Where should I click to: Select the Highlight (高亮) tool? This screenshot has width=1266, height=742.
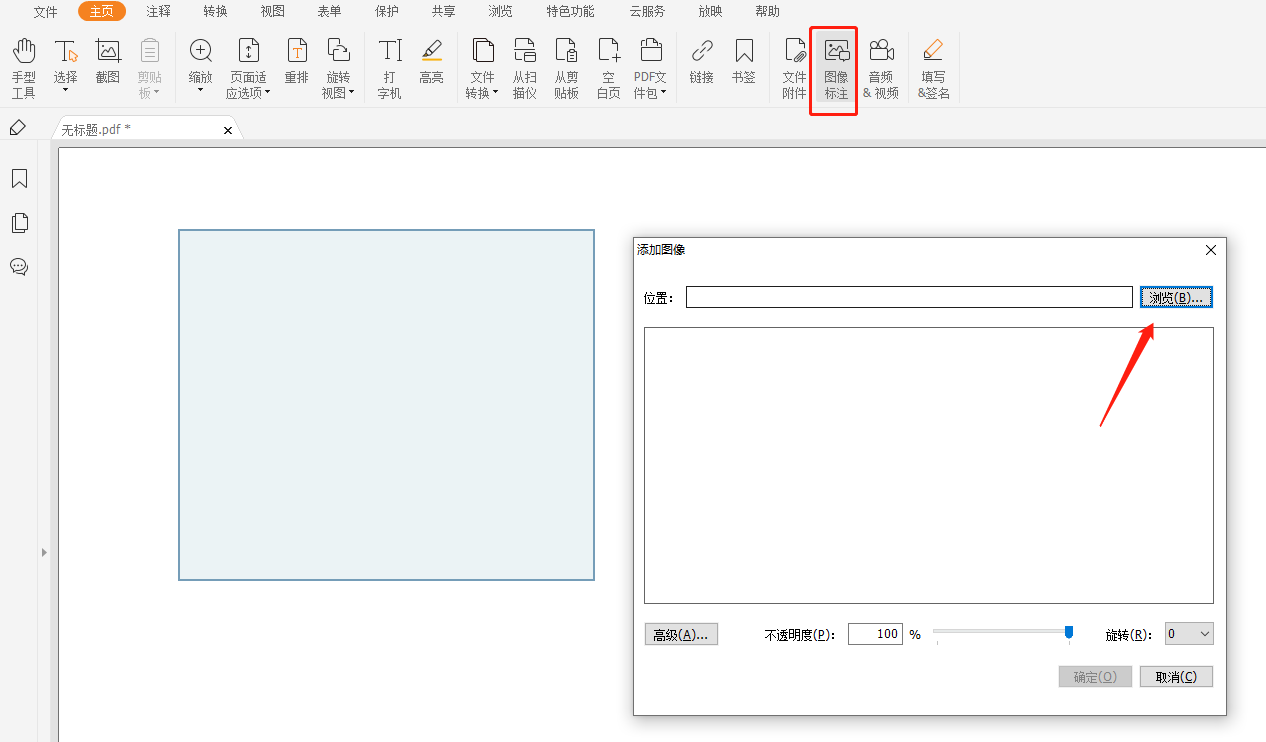[x=431, y=61]
